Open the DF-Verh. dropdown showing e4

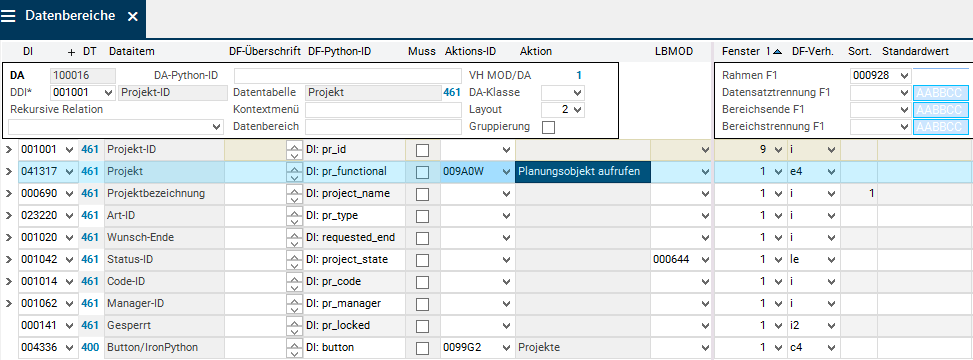click(832, 172)
